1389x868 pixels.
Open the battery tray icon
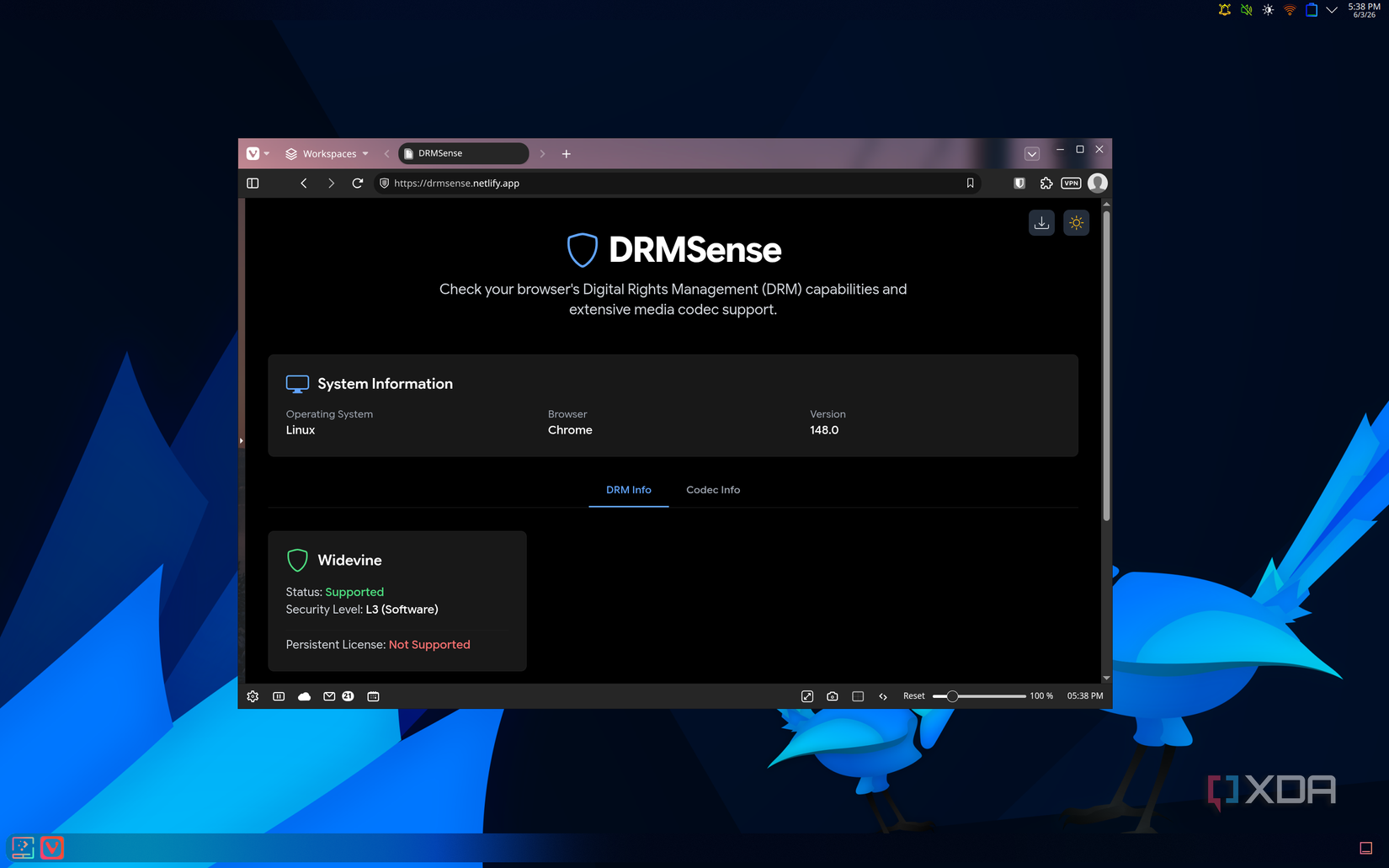click(x=1312, y=10)
